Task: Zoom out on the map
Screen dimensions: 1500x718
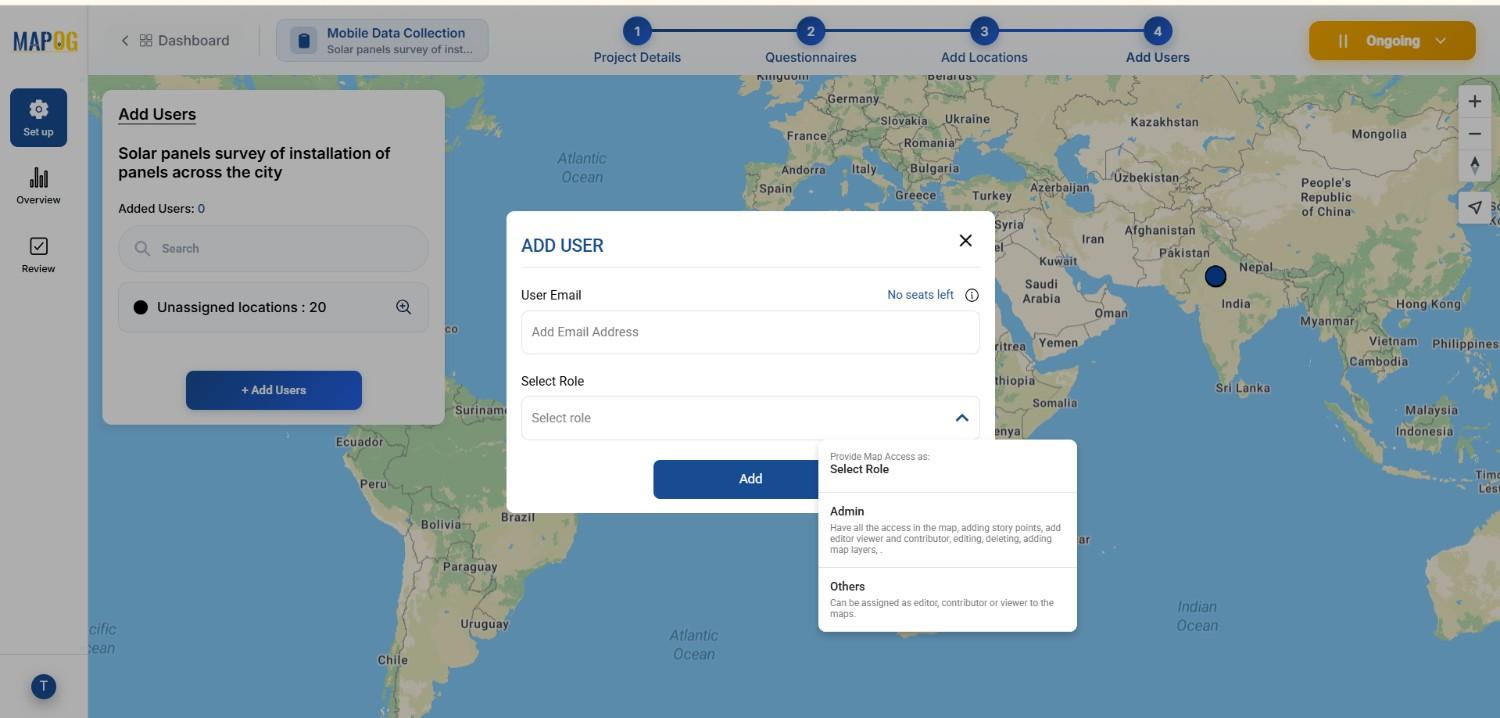Action: [x=1475, y=132]
